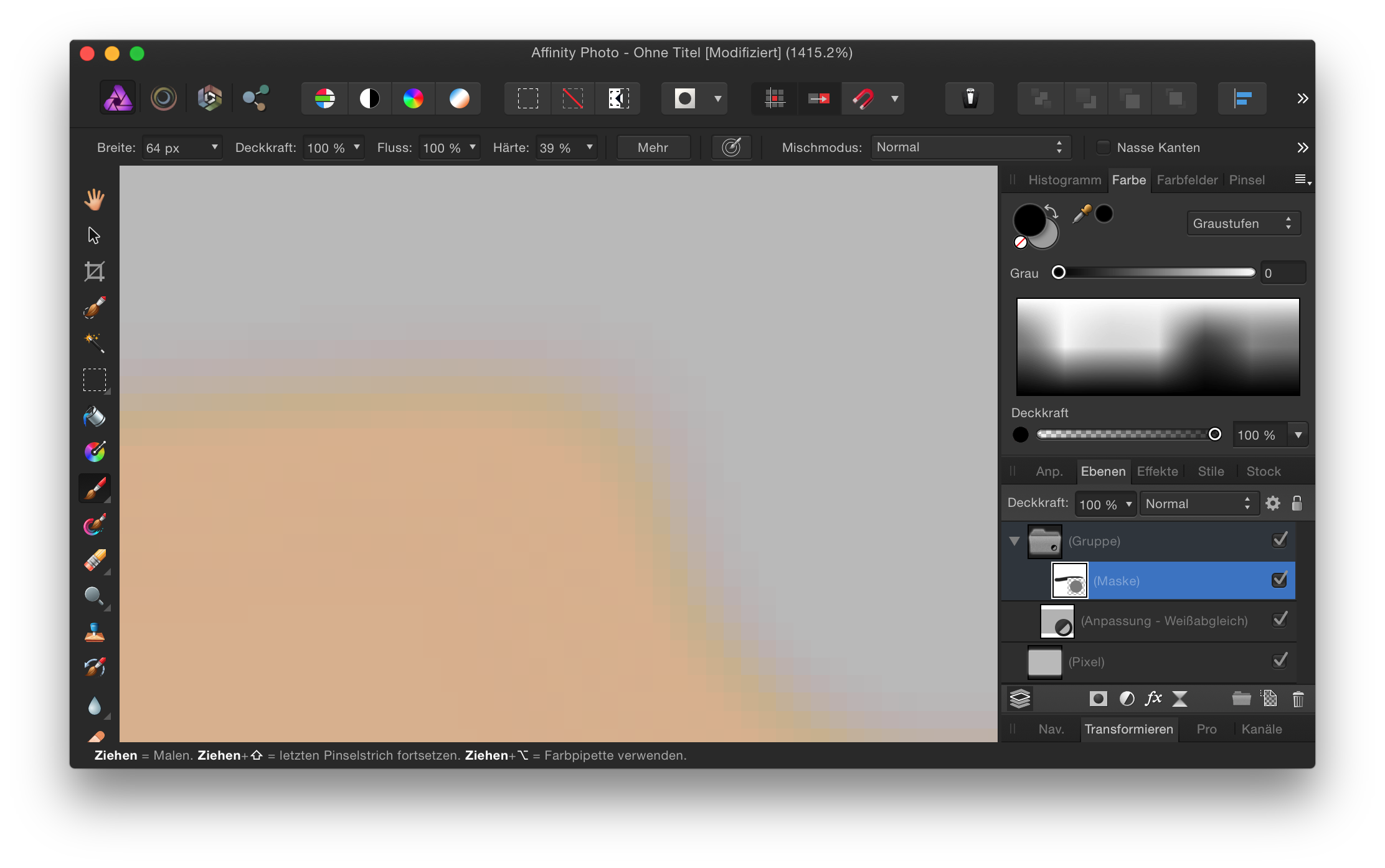Select the Clone Stamp tool
Screen dimensions: 1385x868
95,633
